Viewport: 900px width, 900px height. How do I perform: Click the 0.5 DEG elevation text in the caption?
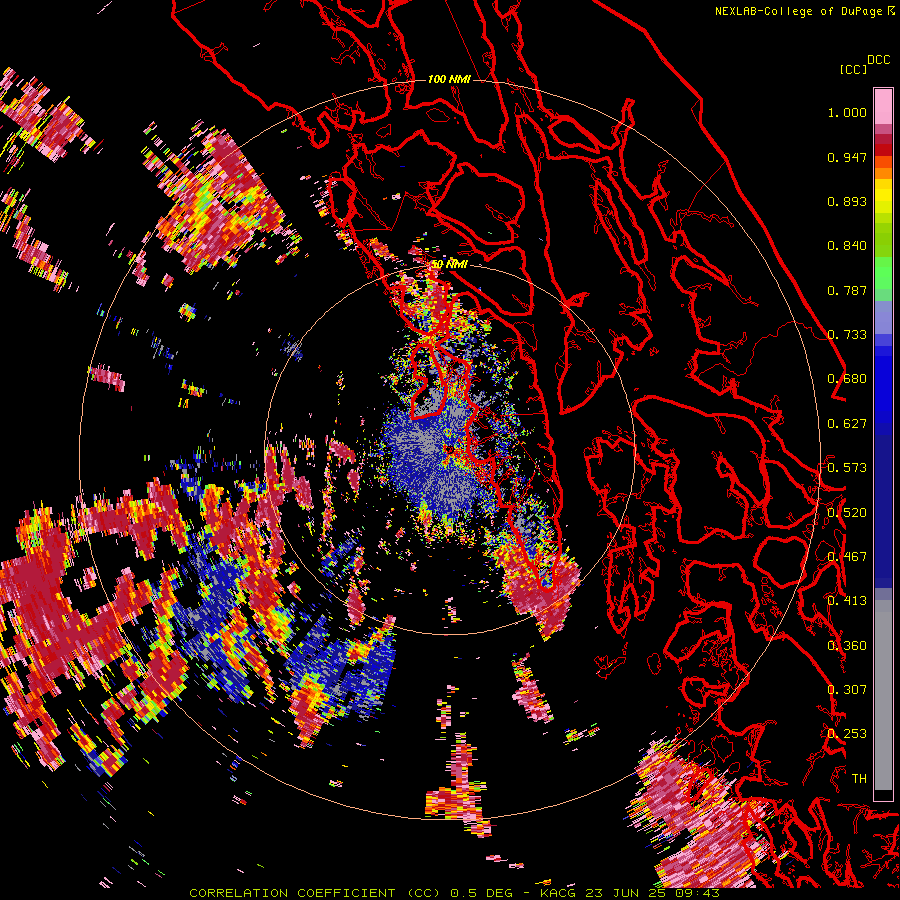[482, 893]
